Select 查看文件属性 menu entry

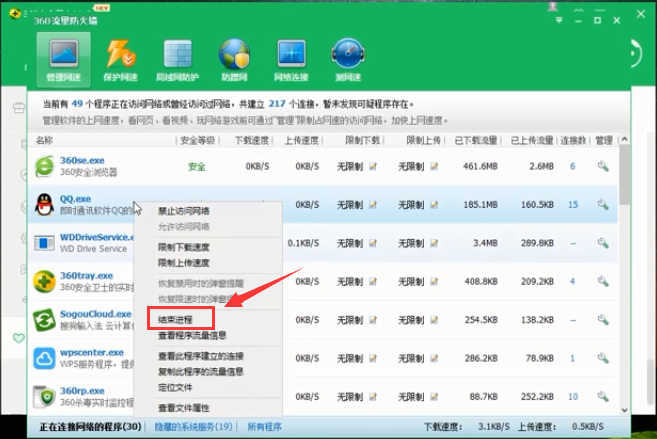pyautogui.click(x=184, y=408)
